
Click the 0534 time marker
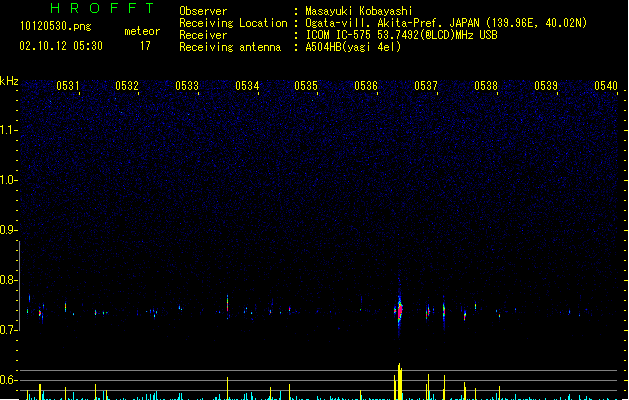(247, 86)
